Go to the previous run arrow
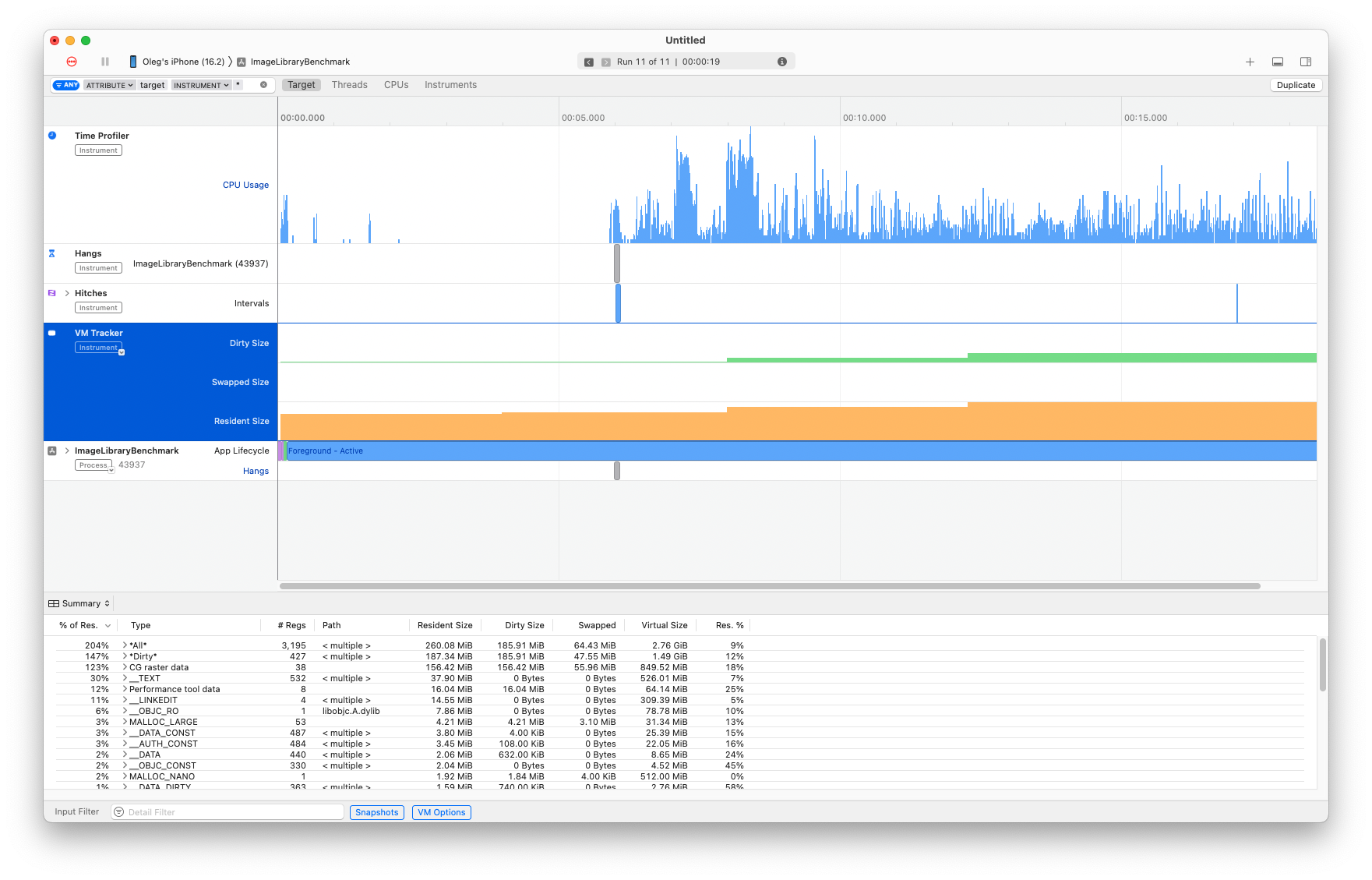This screenshot has height=880, width=1372. click(589, 62)
